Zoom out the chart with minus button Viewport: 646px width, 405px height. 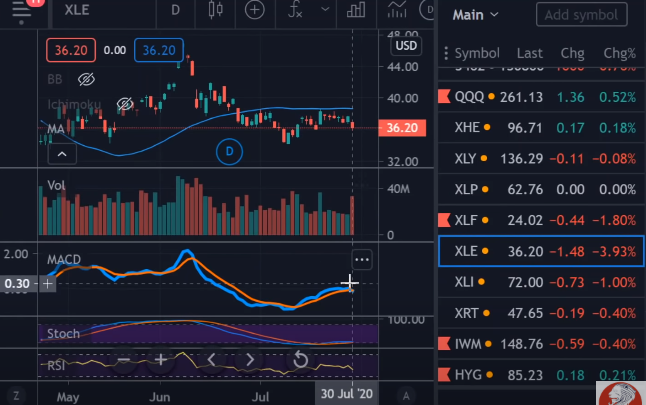click(124, 360)
